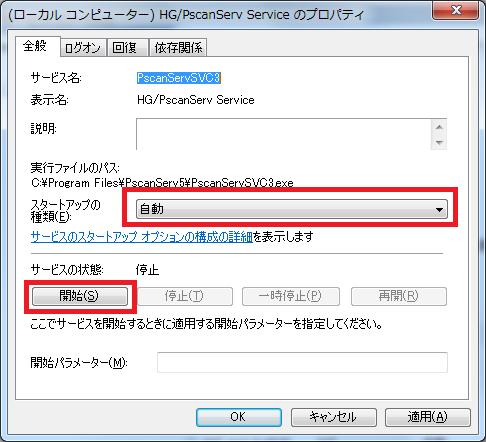The height and width of the screenshot is (442, 486).
Task: Start the service with 開始(S) button
Action: tap(80, 296)
